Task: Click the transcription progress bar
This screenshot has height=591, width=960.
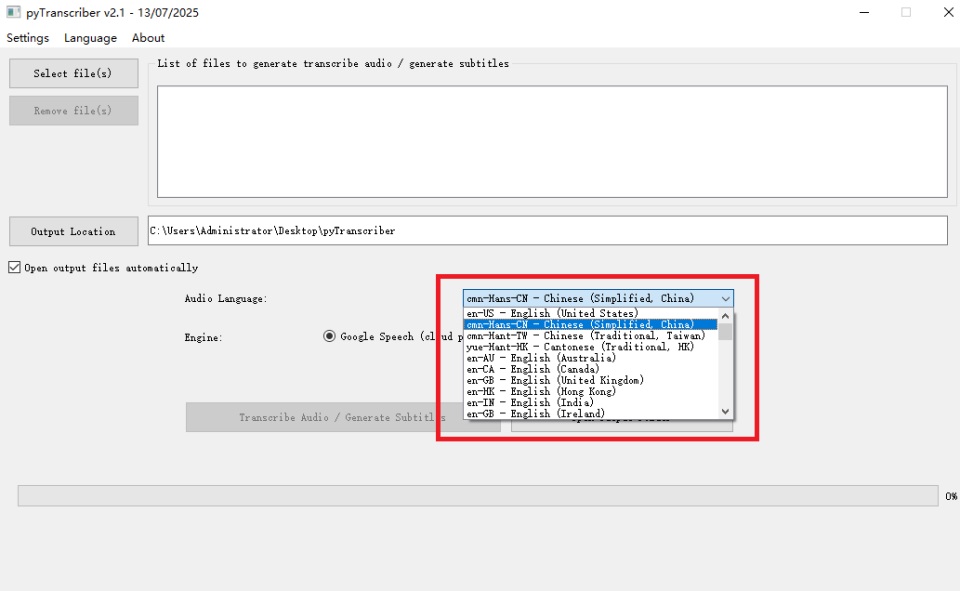Action: (478, 495)
